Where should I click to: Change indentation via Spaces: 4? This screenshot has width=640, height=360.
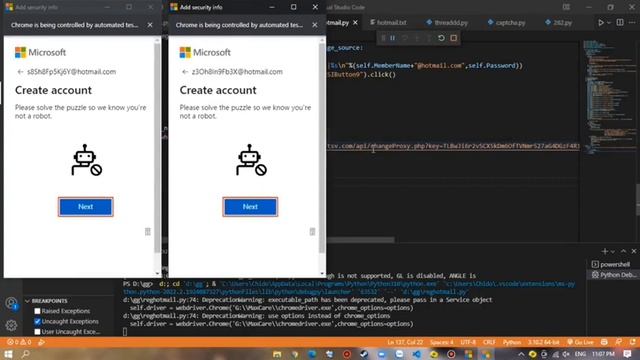coord(441,342)
